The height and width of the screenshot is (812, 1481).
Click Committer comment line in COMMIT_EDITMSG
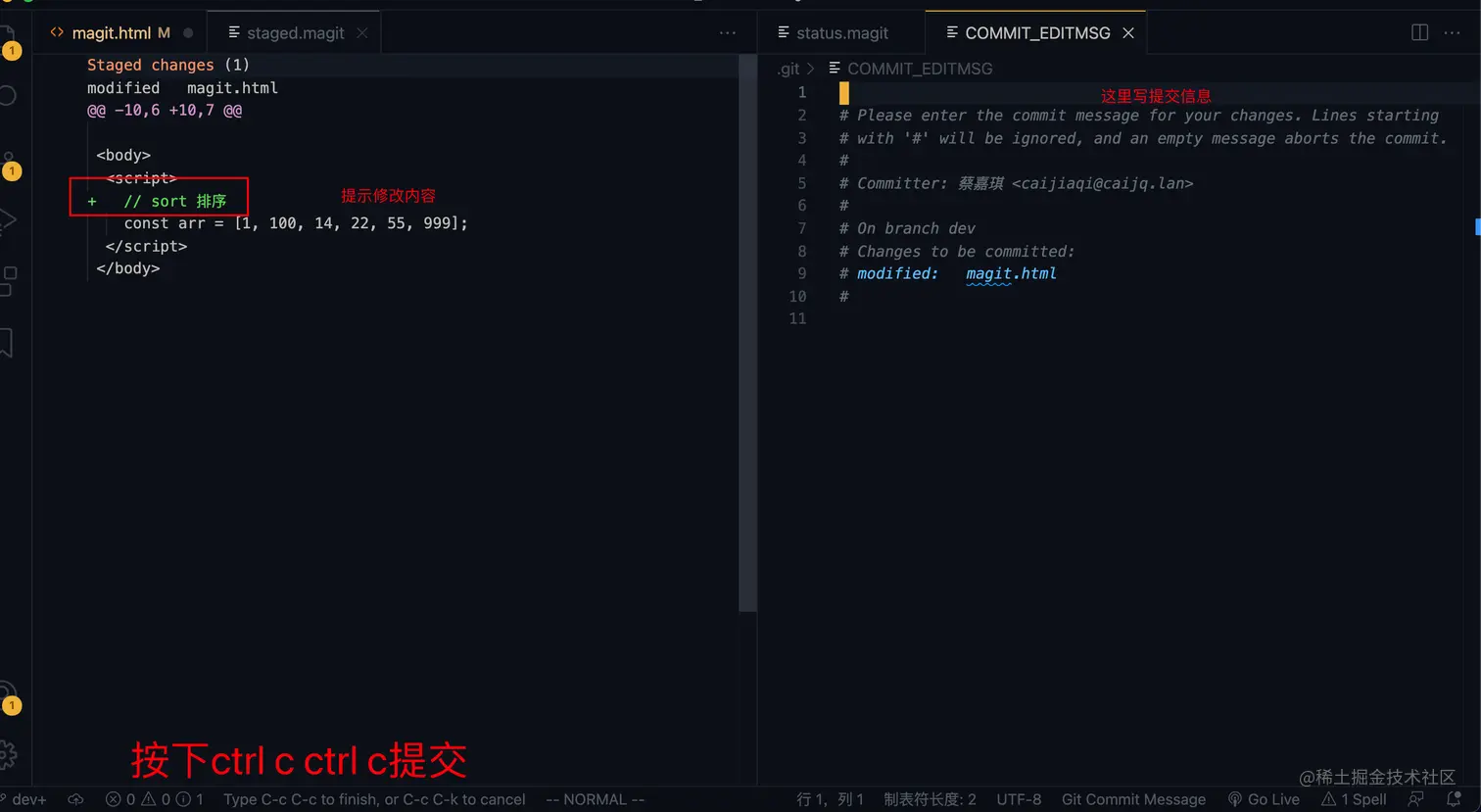click(x=1016, y=183)
